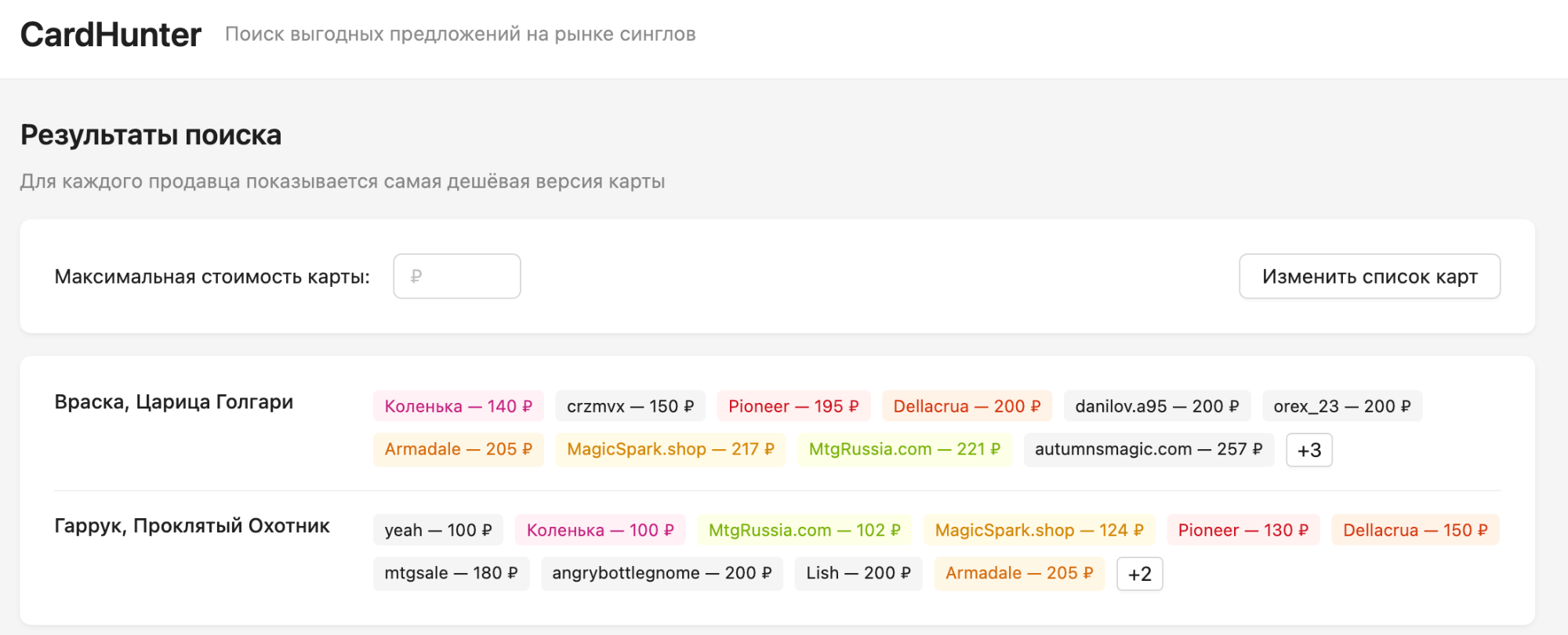Open danilov.a95 offer for 200 ₽

click(x=1156, y=407)
